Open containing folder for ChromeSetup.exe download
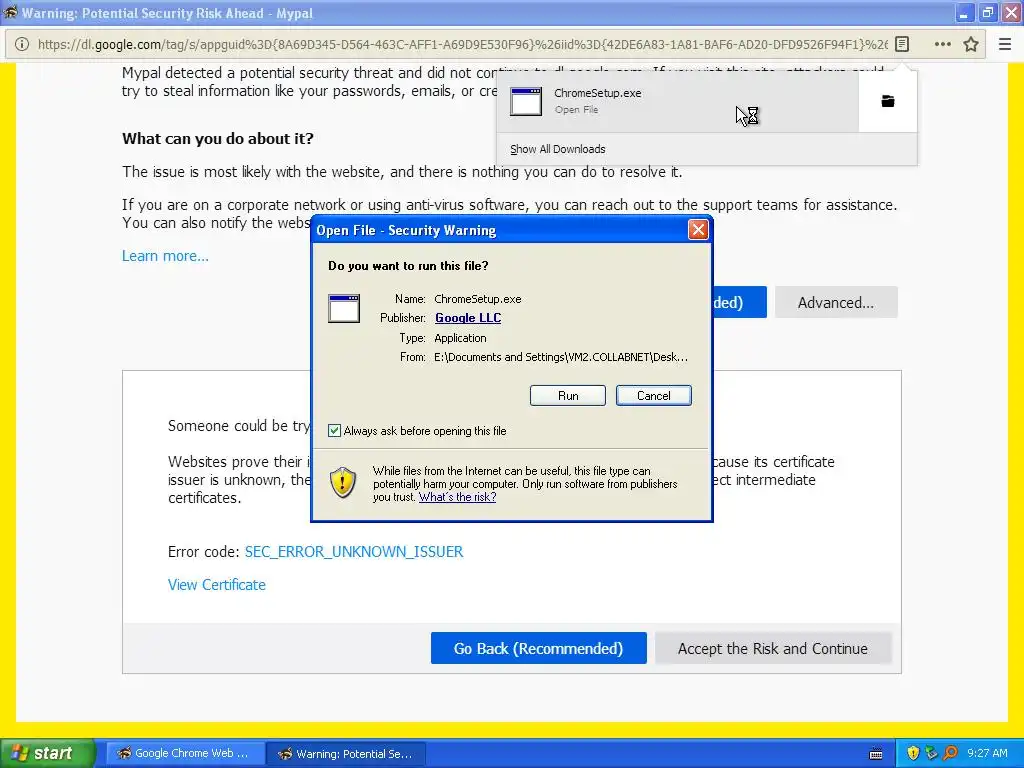 point(888,101)
